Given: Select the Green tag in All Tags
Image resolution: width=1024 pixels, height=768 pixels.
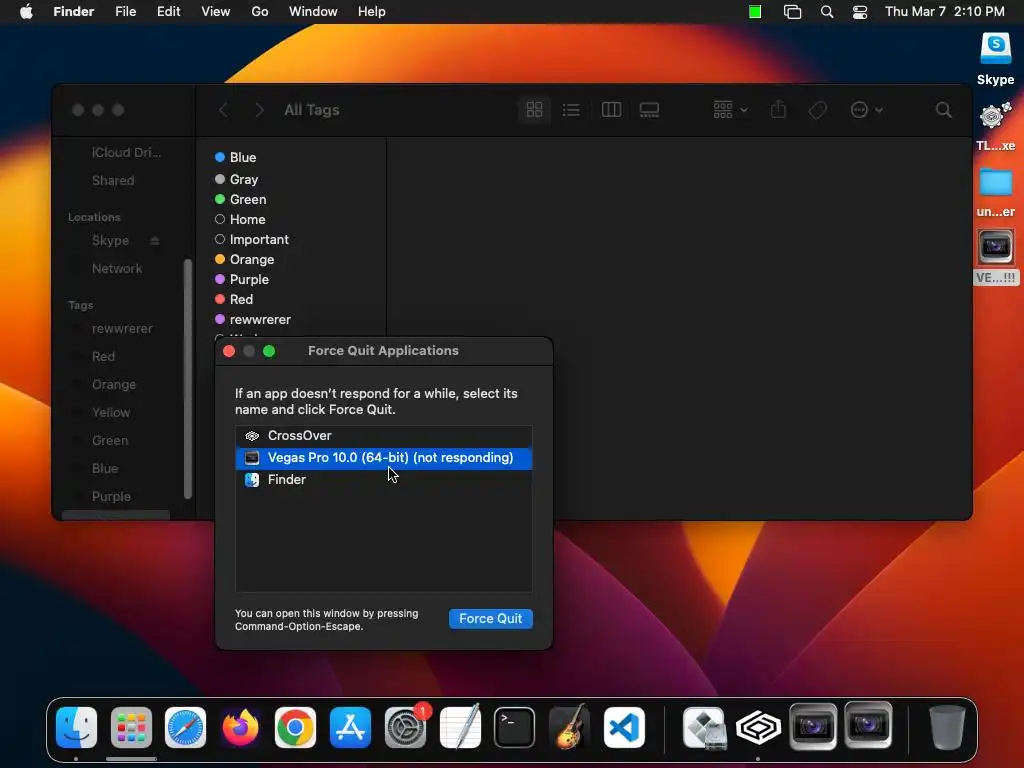Looking at the screenshot, I should [240, 199].
